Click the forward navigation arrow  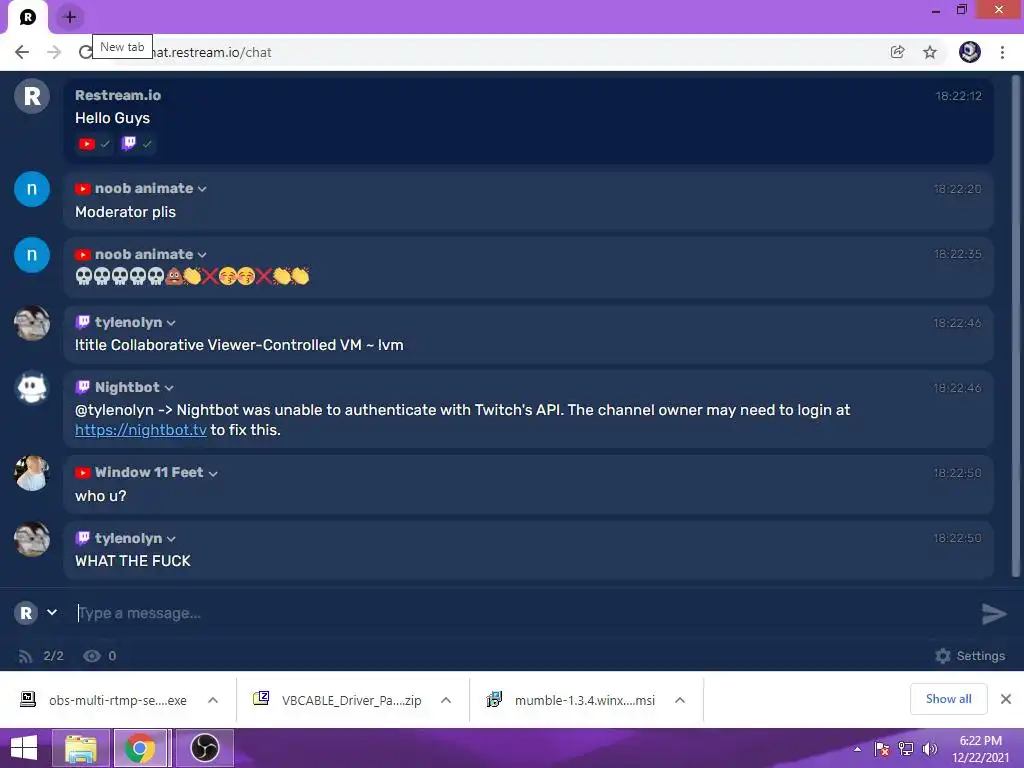click(x=54, y=52)
